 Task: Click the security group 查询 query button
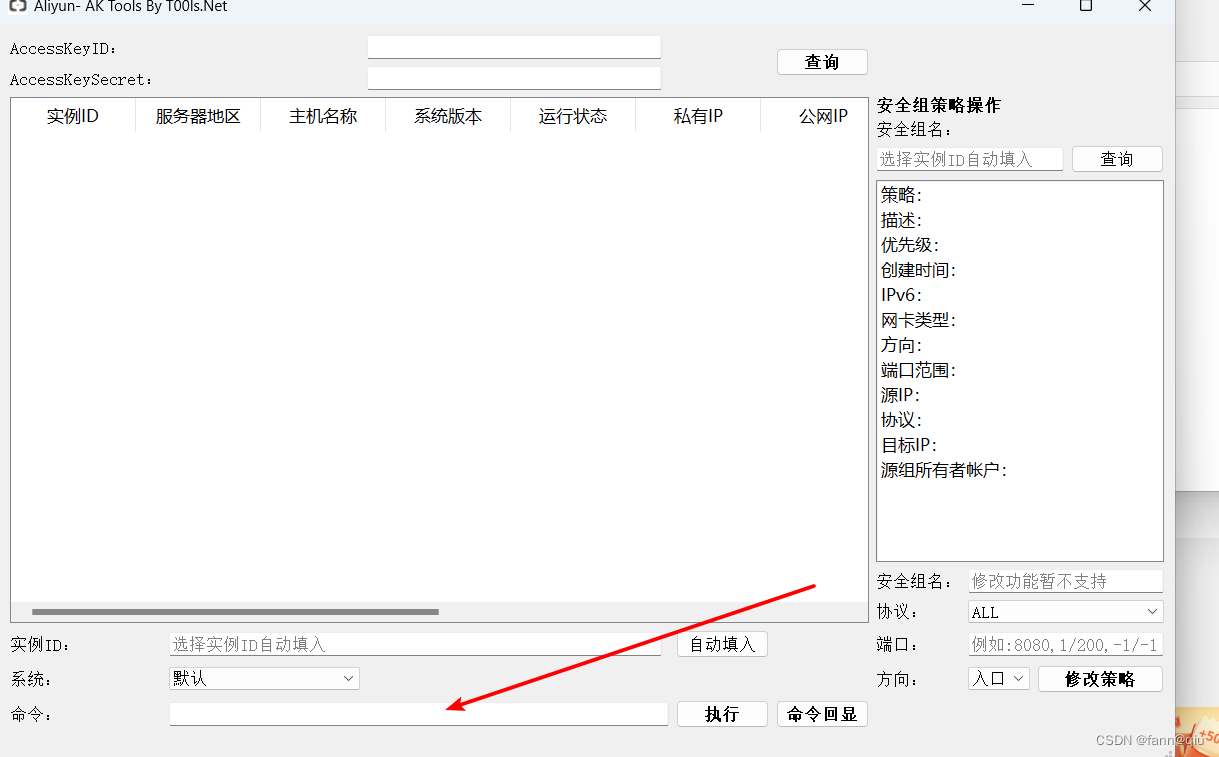pyautogui.click(x=1117, y=158)
